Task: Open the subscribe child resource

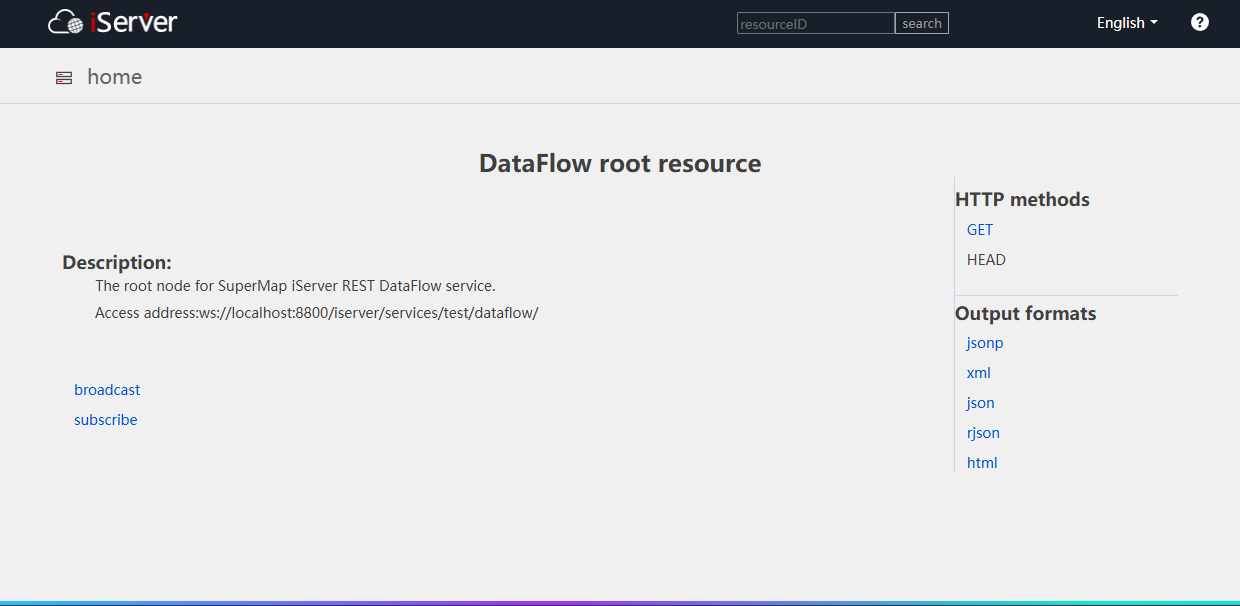Action: pyautogui.click(x=105, y=420)
